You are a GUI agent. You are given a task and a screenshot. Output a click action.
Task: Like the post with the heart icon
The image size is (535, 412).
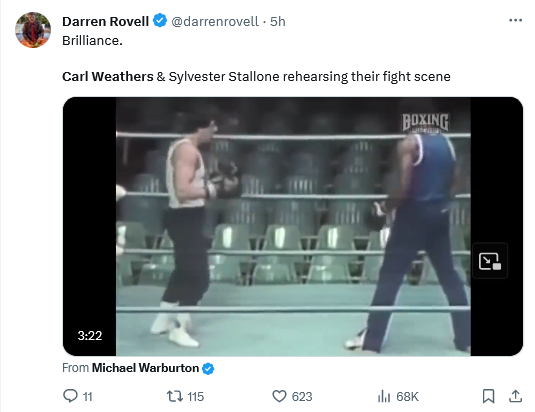pyautogui.click(x=279, y=396)
